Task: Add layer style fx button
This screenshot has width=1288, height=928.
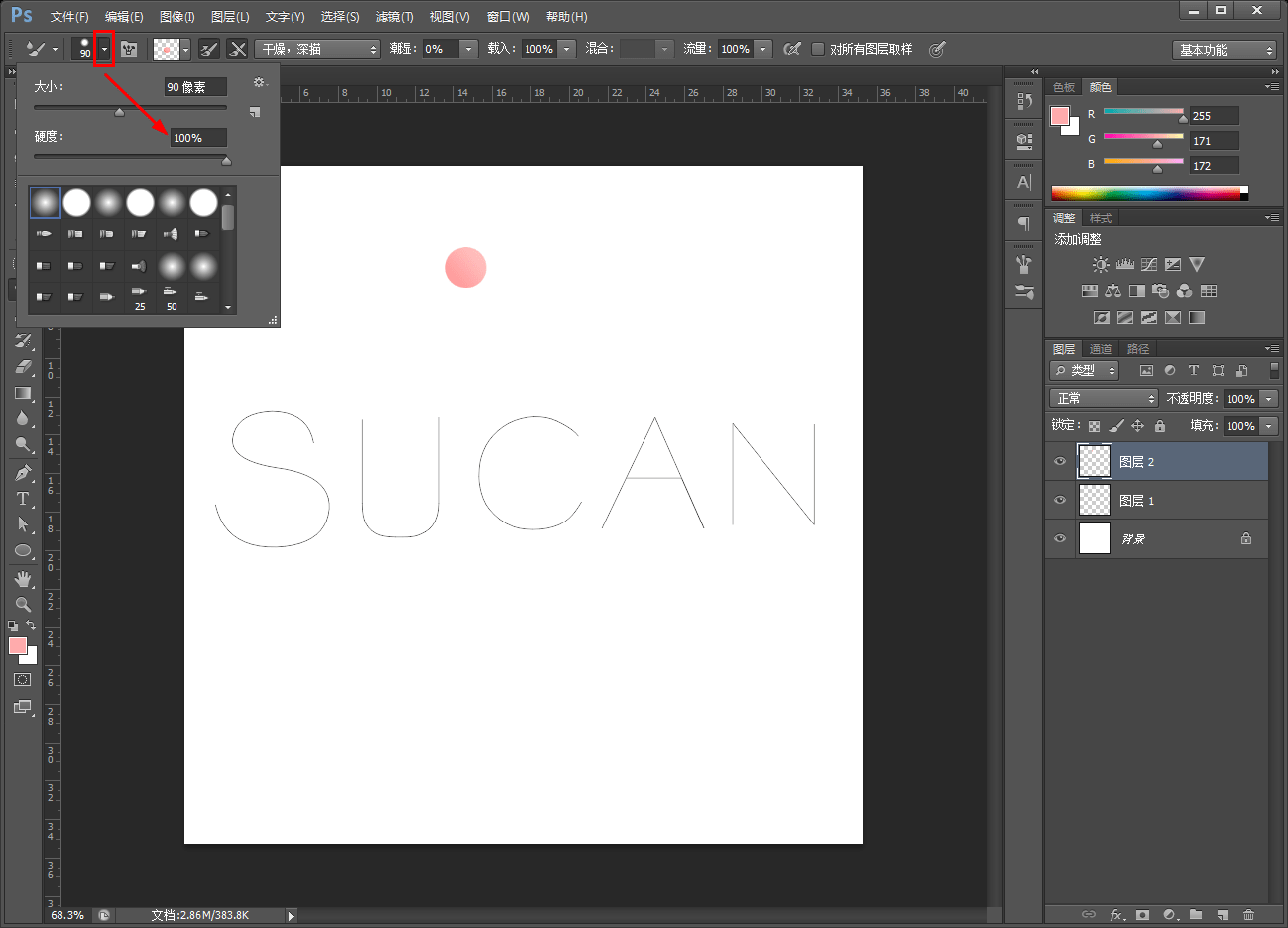Action: pyautogui.click(x=1115, y=915)
